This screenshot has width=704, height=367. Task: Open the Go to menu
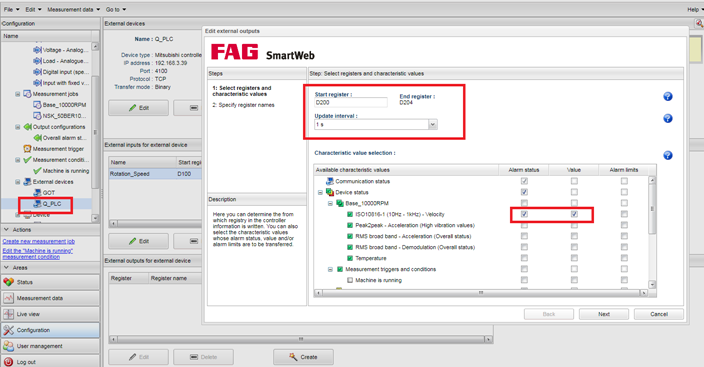116,9
